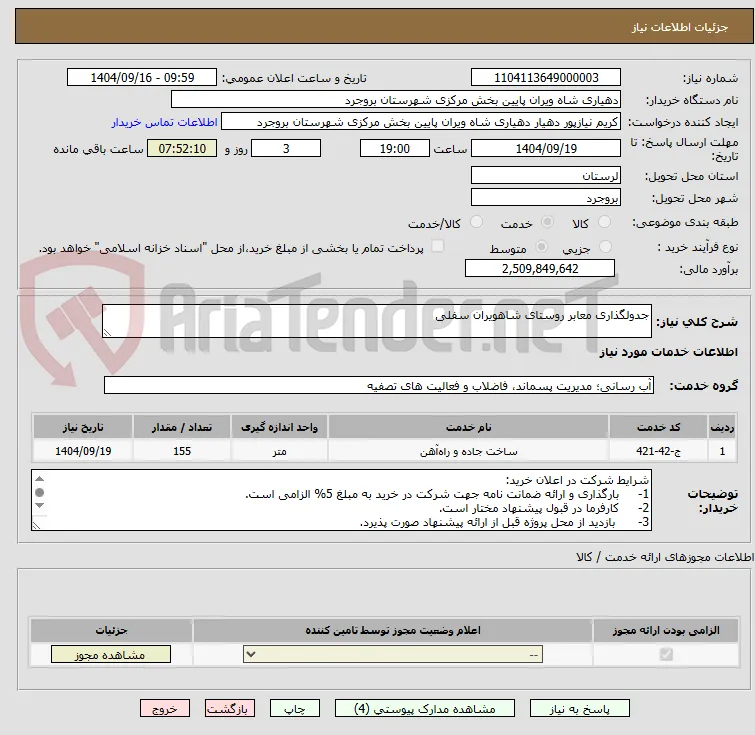
Task: Click the گروه خدمت field
Action: tap(379, 385)
